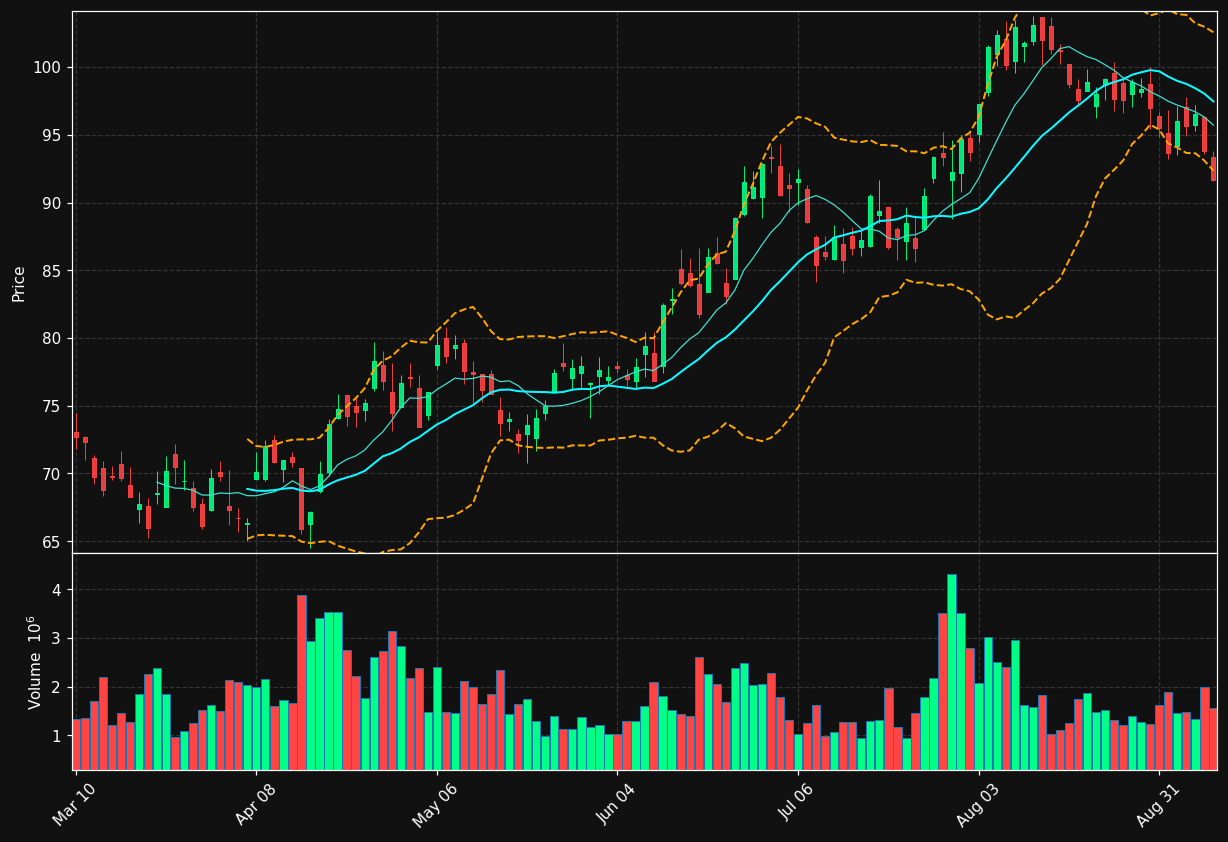
Task: Click the tallest red volume bar in April
Action: (302, 683)
